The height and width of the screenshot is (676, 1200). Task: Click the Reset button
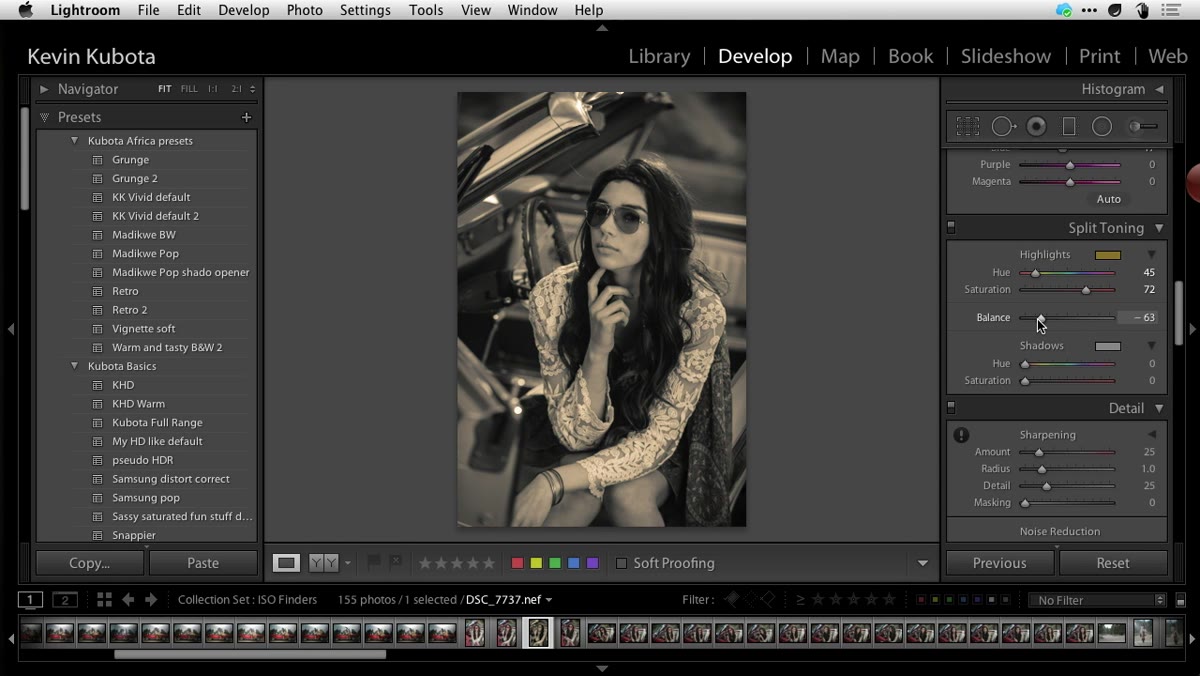[x=1113, y=563]
